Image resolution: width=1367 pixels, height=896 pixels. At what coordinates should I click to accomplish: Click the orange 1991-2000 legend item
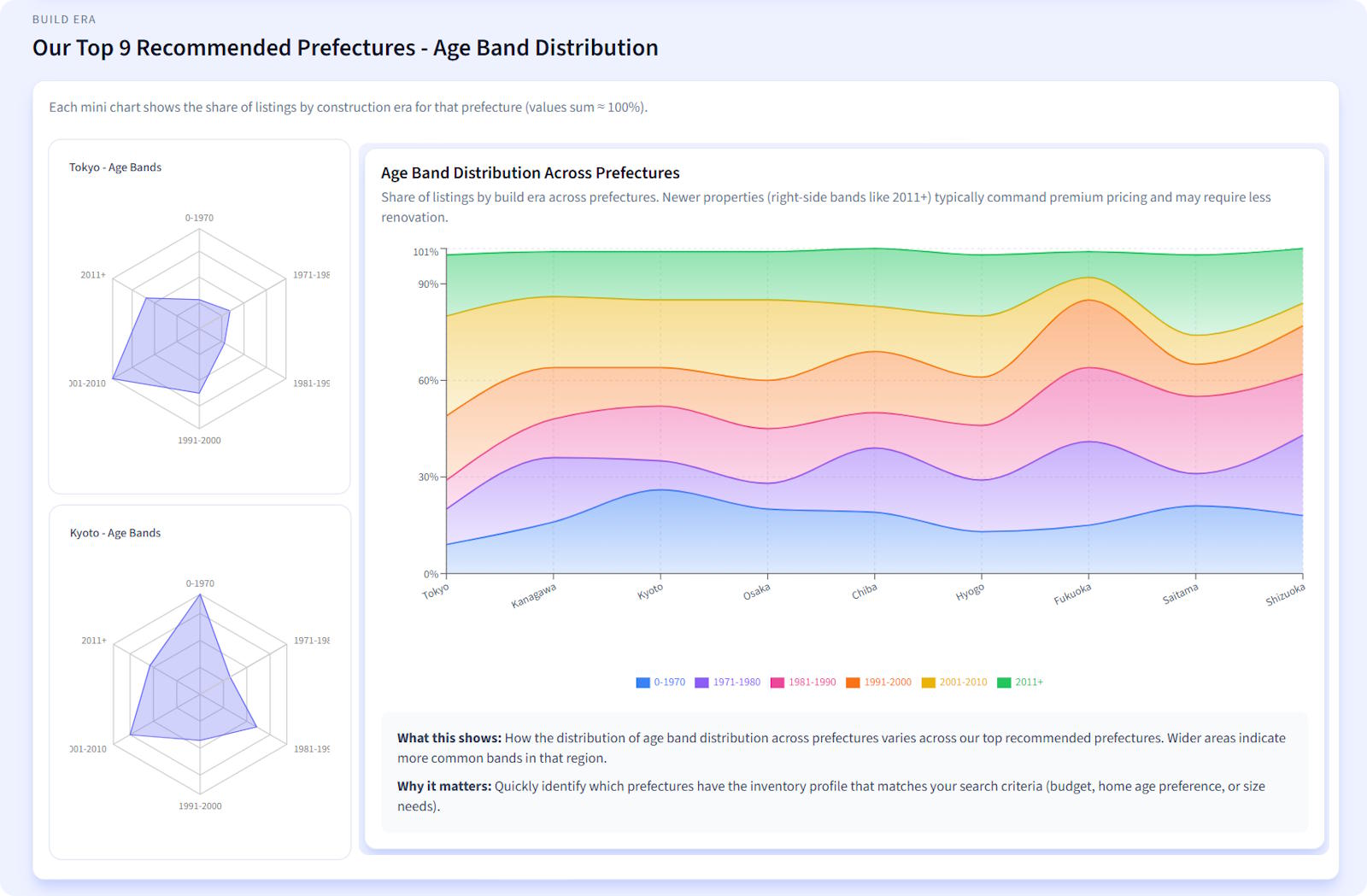(878, 682)
